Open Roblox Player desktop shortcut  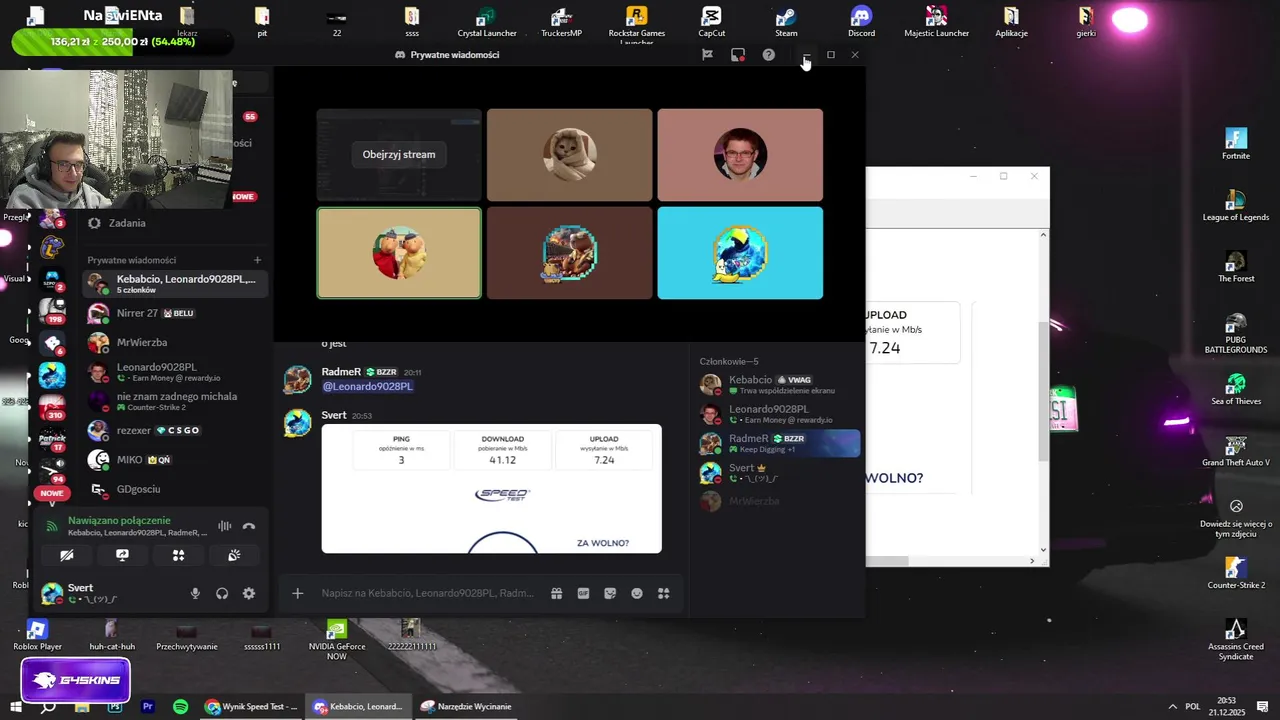(x=37, y=634)
